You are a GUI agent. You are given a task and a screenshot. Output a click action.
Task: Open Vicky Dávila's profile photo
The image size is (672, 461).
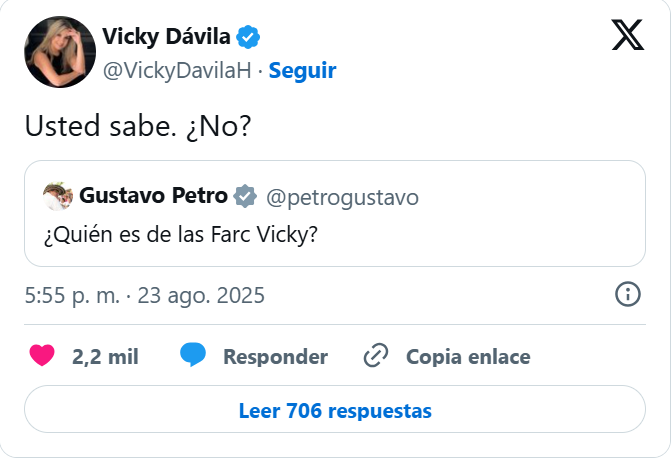pos(57,52)
